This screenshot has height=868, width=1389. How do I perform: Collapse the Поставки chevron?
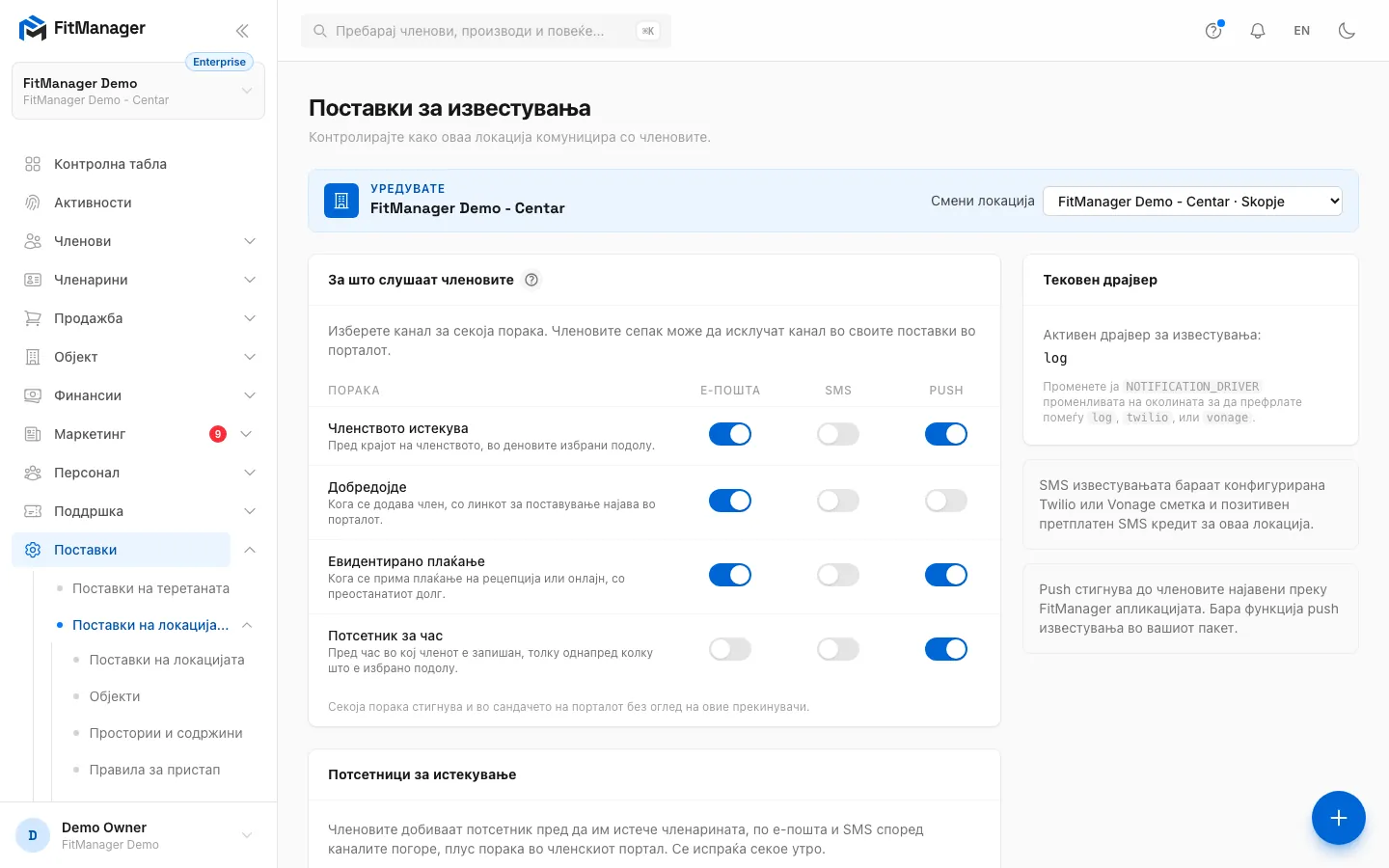pyautogui.click(x=250, y=550)
